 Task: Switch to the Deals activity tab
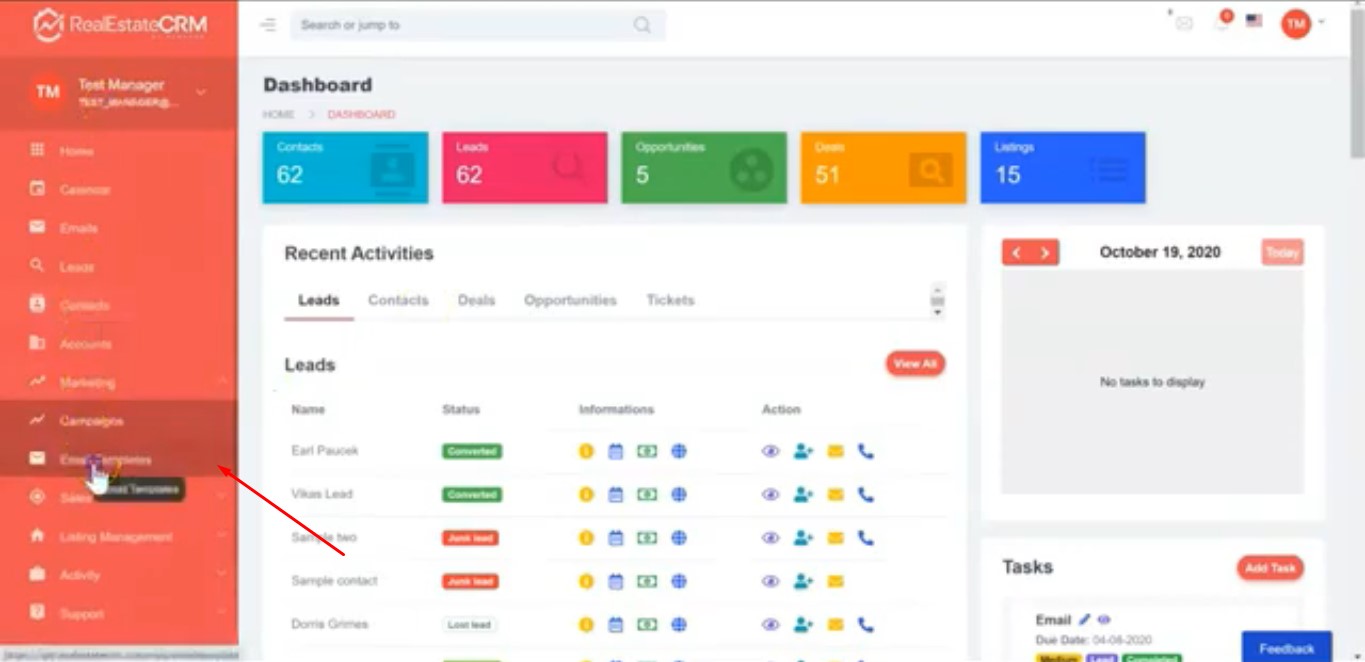[x=476, y=300]
